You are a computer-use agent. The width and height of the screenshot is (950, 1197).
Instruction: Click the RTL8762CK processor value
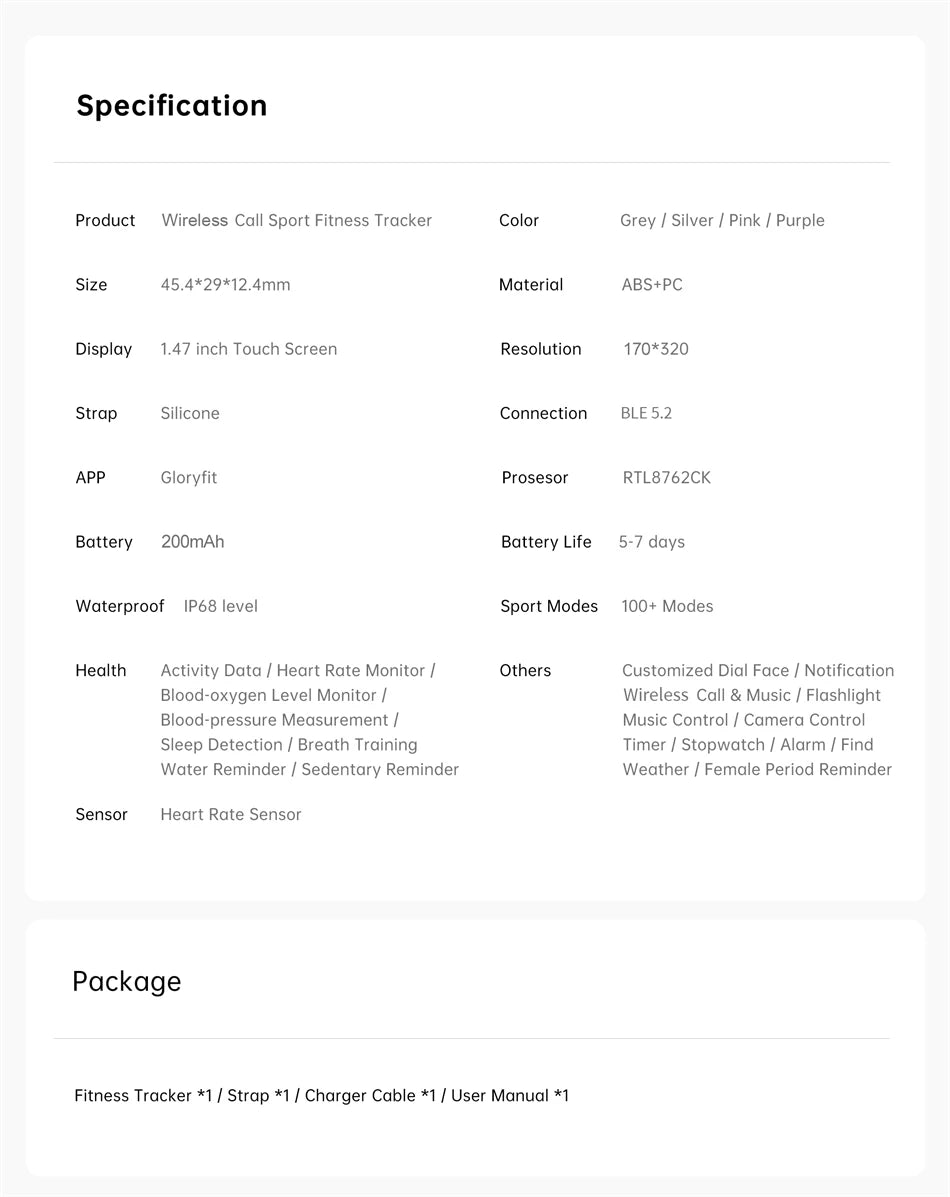666,477
